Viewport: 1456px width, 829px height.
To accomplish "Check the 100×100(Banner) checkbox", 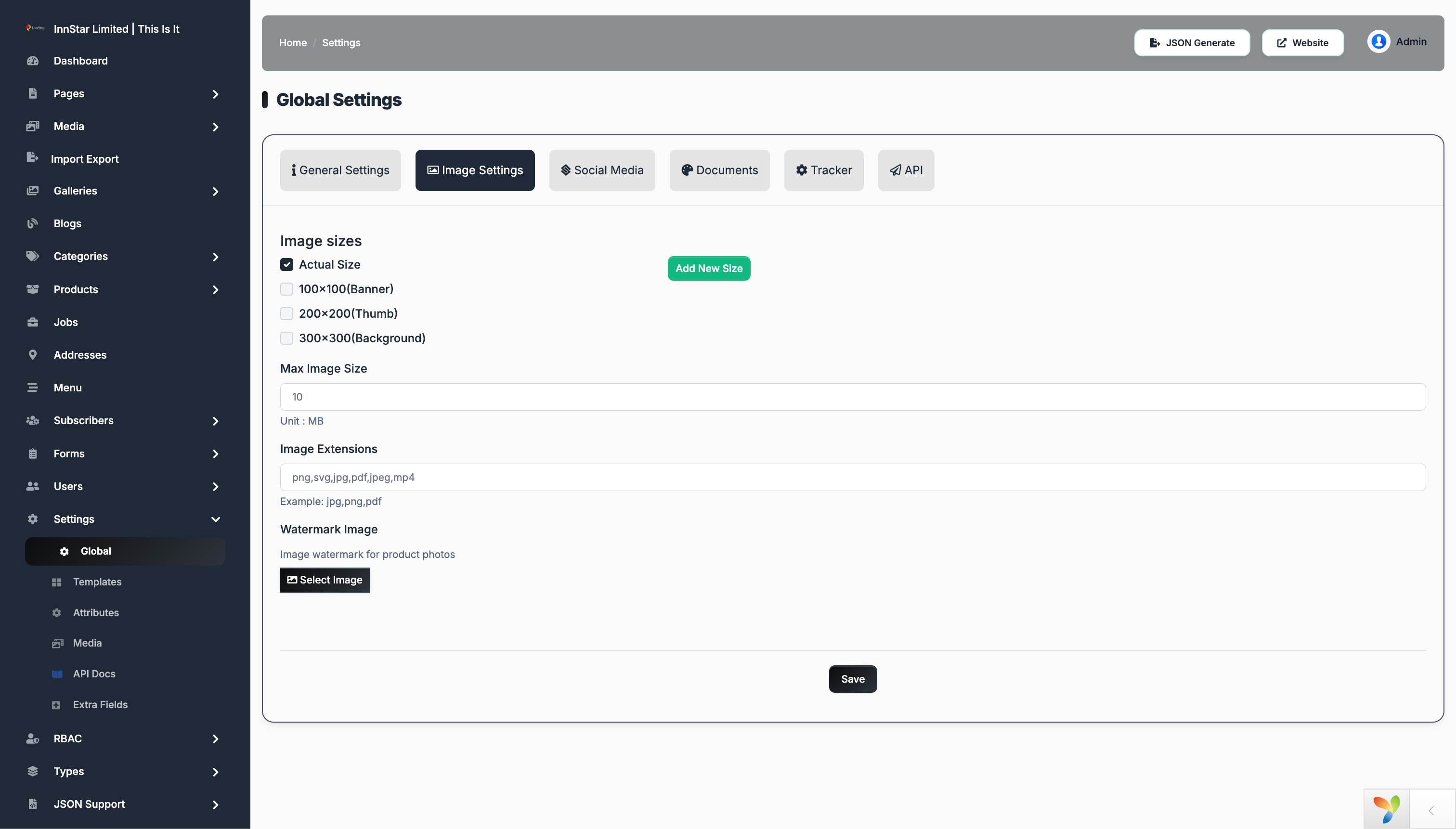I will pyautogui.click(x=286, y=289).
